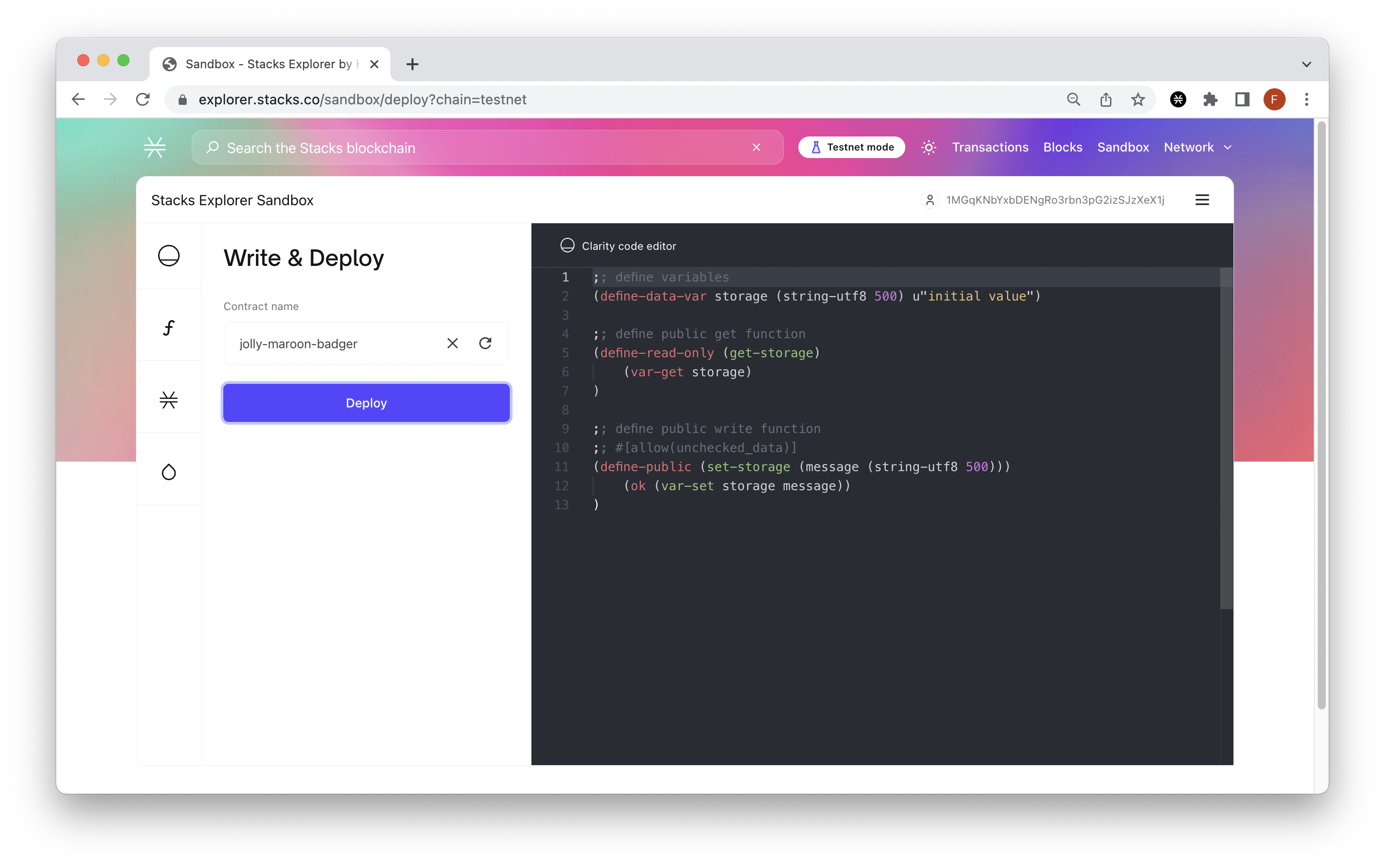Open the Blocks nav item

(1062, 148)
